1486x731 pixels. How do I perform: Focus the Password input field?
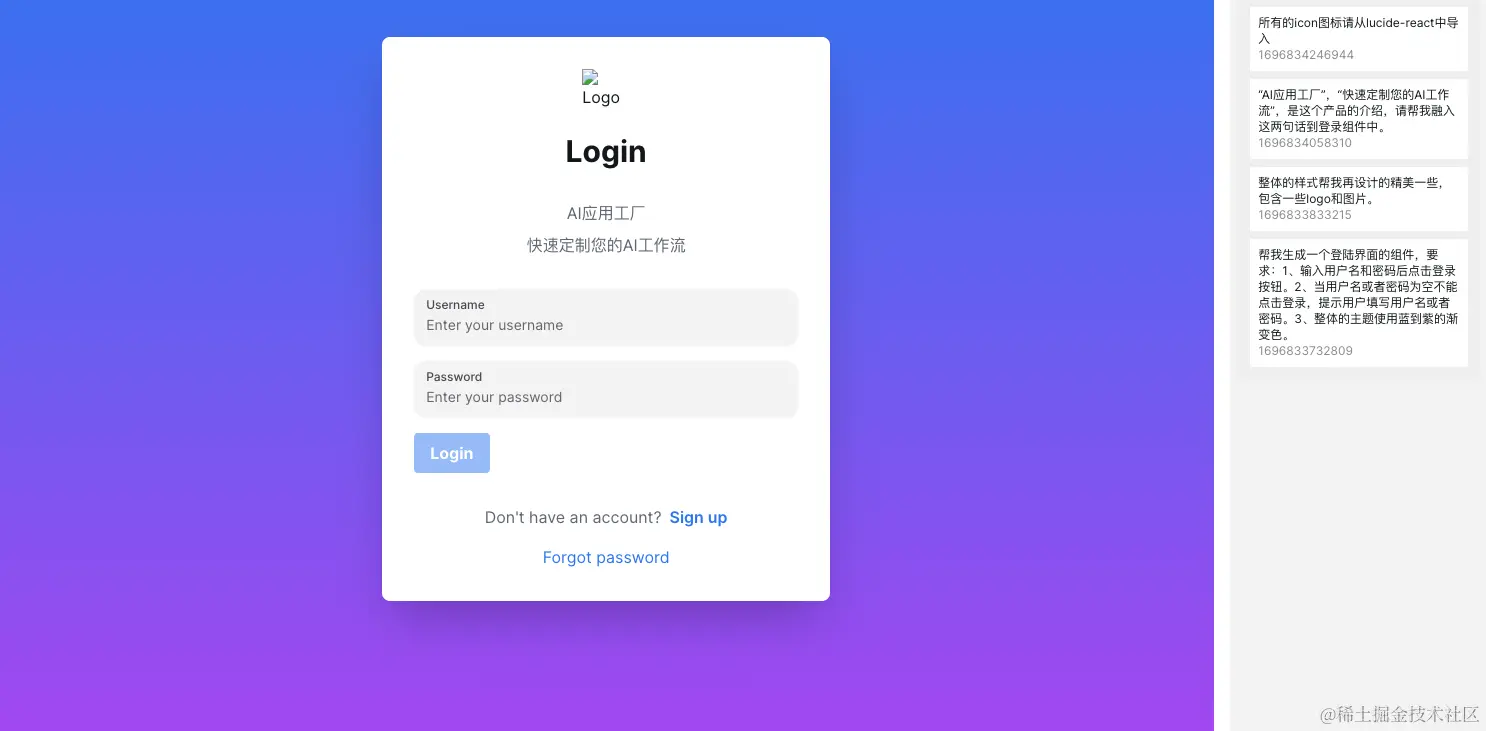[x=606, y=390]
